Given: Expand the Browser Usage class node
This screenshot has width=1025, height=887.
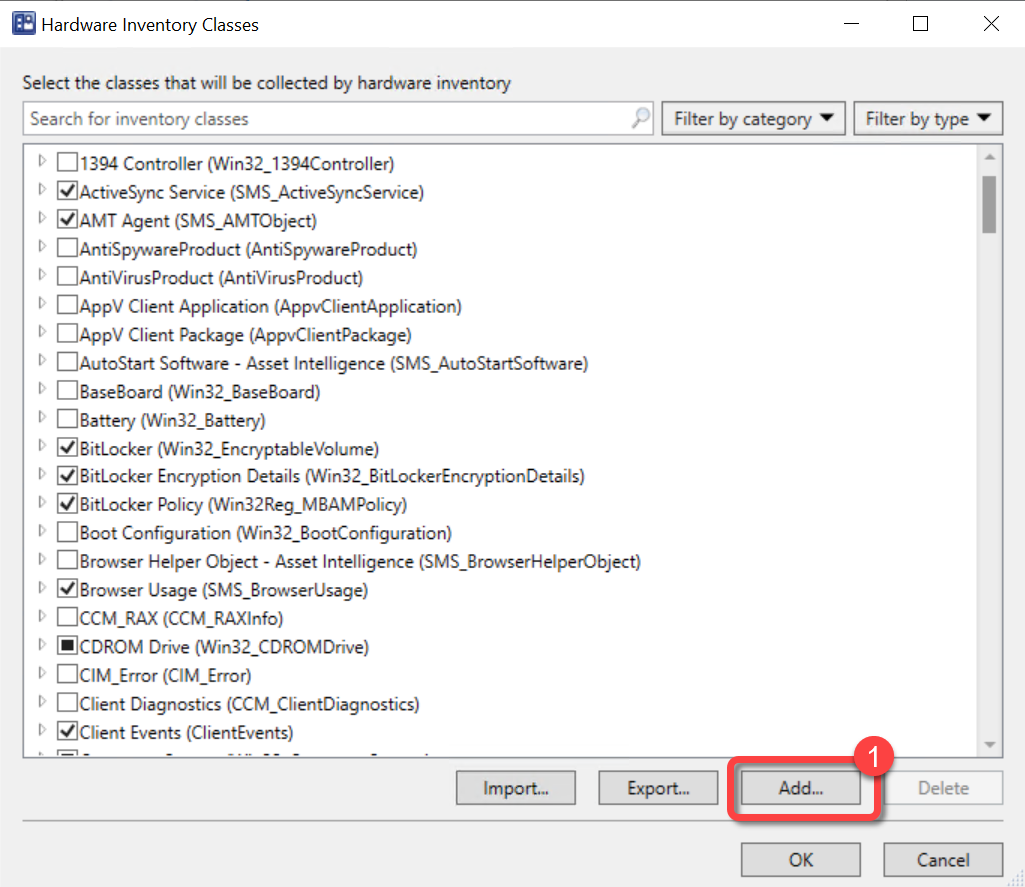Looking at the screenshot, I should (42, 589).
